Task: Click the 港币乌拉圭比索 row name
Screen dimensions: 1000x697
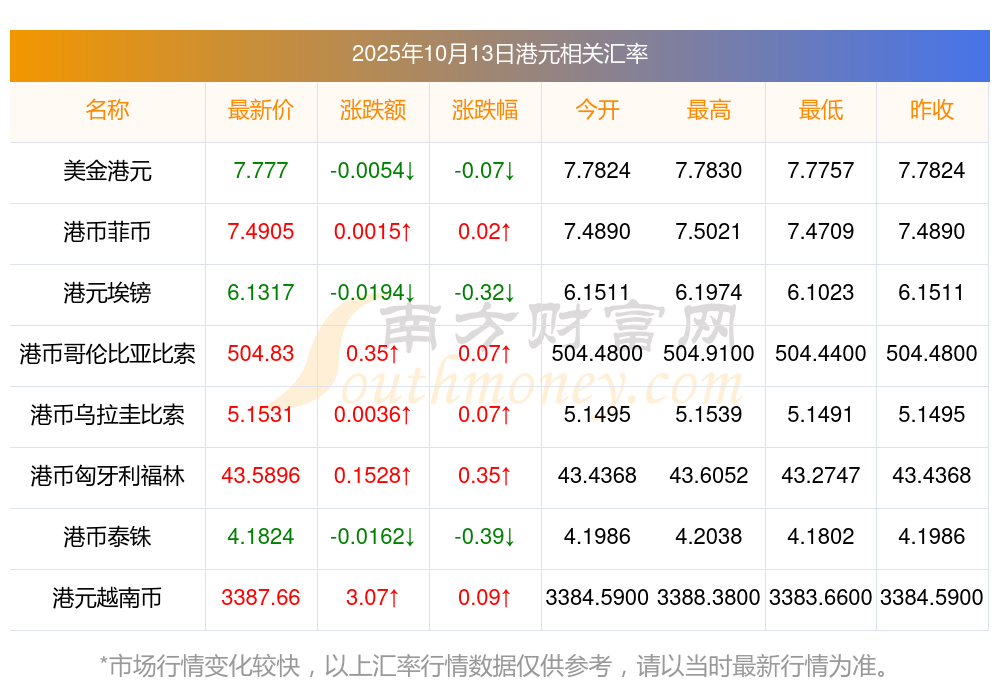Action: [x=107, y=415]
